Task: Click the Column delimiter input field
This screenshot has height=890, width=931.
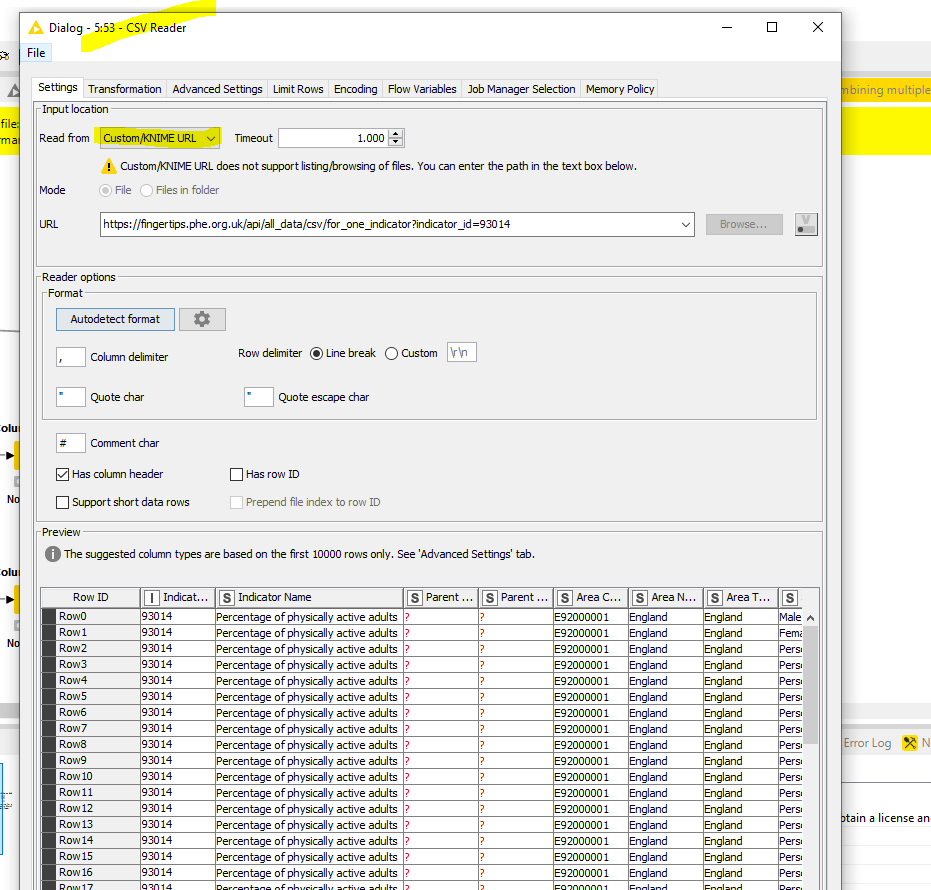Action: coord(71,357)
